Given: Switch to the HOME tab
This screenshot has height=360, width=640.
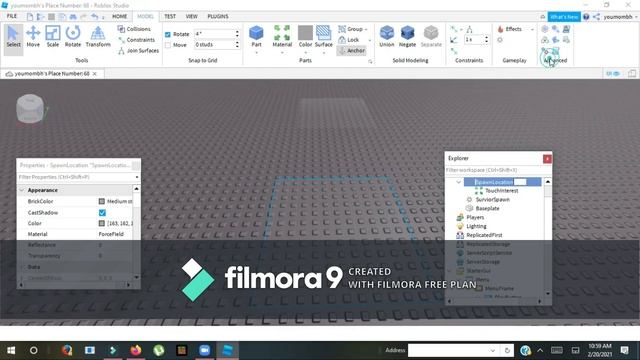Looking at the screenshot, I should 120,16.
